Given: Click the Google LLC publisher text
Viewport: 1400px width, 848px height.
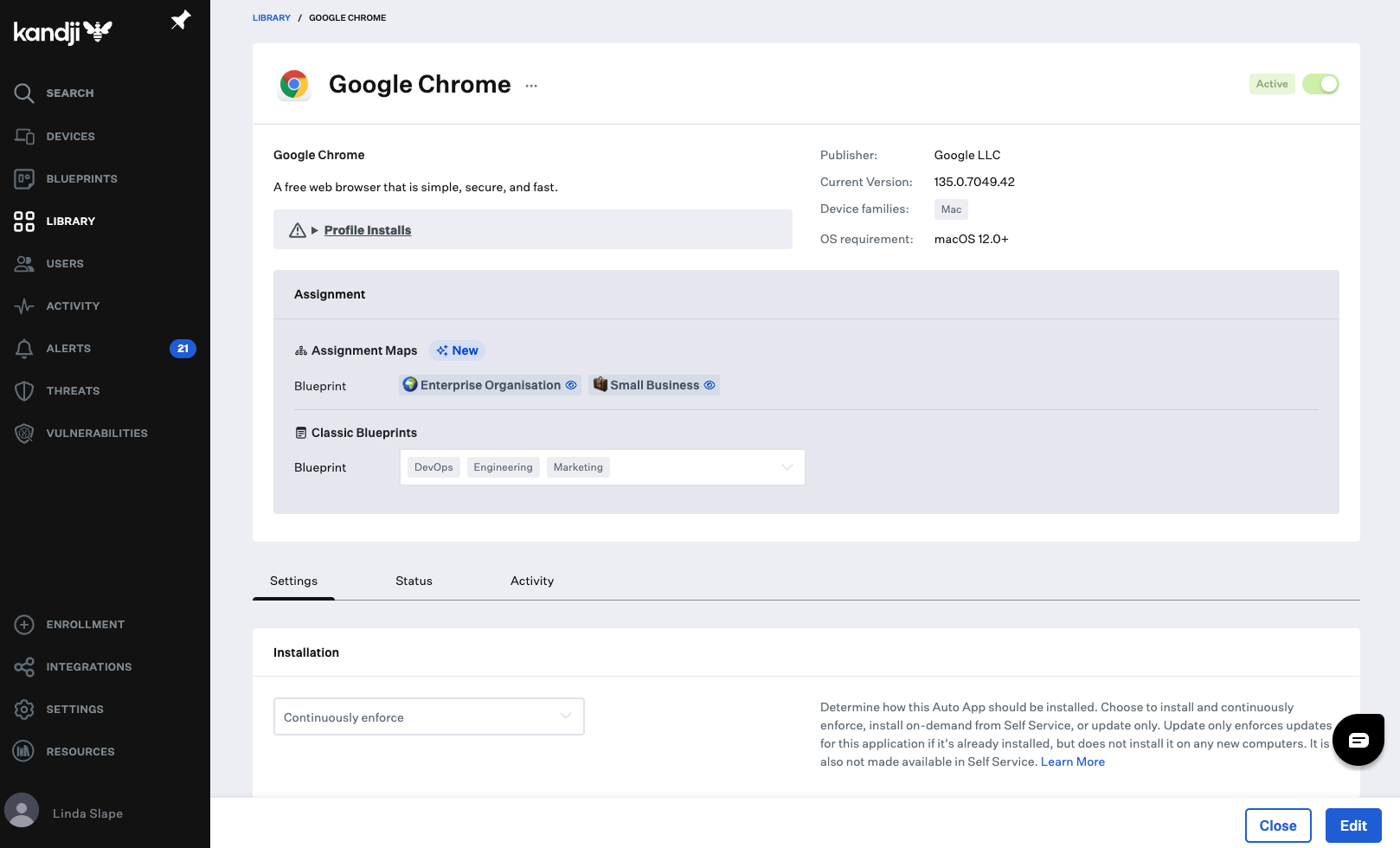Looking at the screenshot, I should tap(967, 155).
